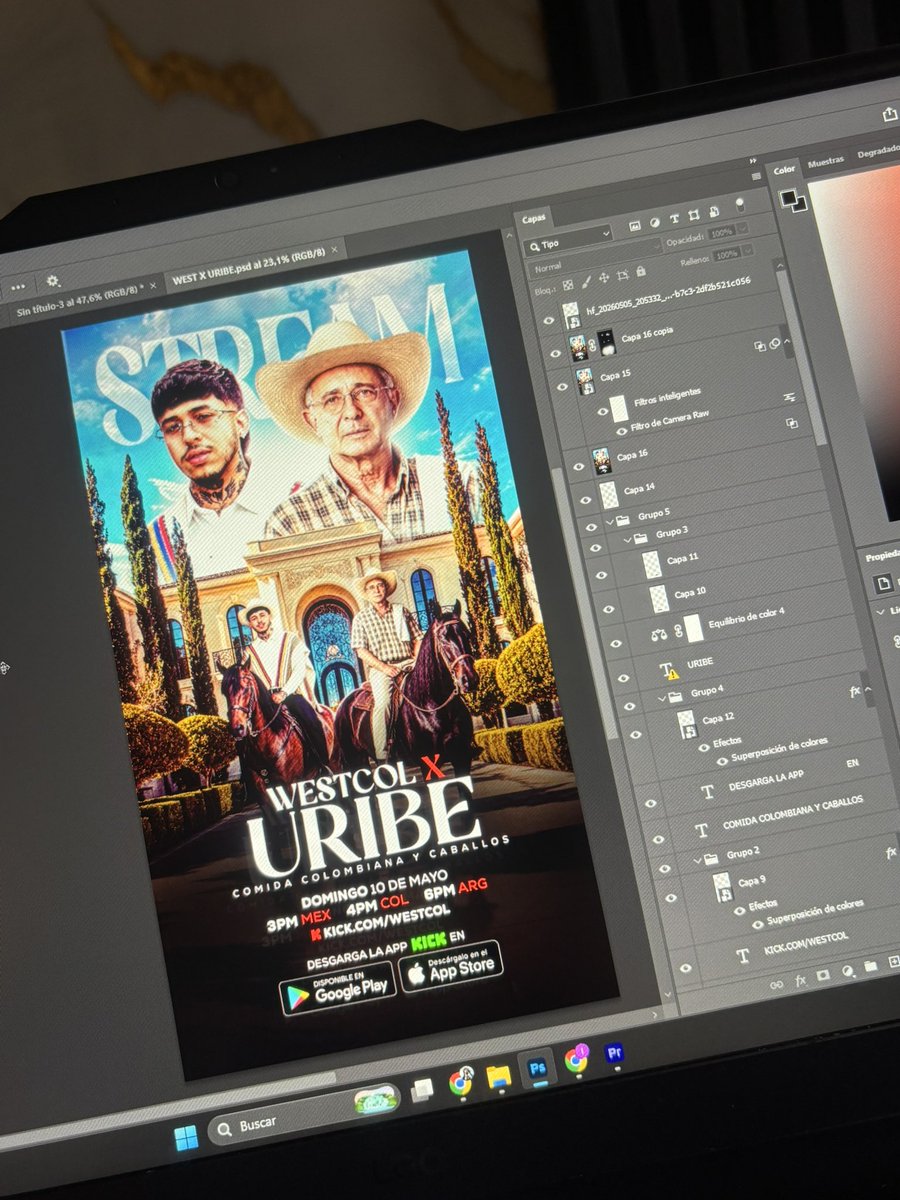Enable the smart object filter icon

click(x=714, y=211)
